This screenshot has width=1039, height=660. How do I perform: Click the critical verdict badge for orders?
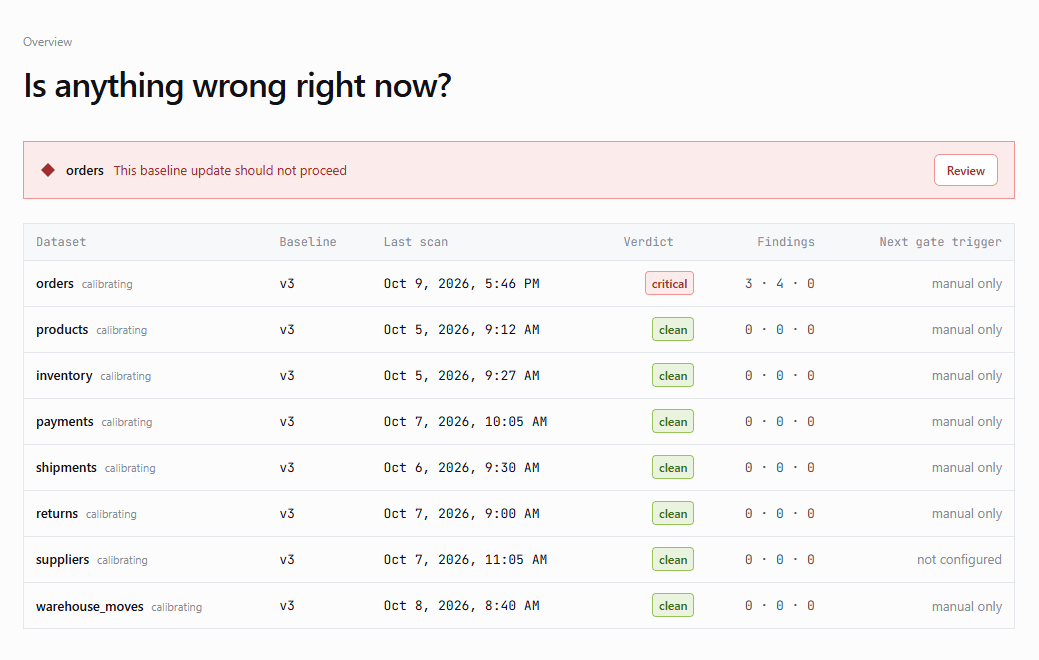click(669, 284)
